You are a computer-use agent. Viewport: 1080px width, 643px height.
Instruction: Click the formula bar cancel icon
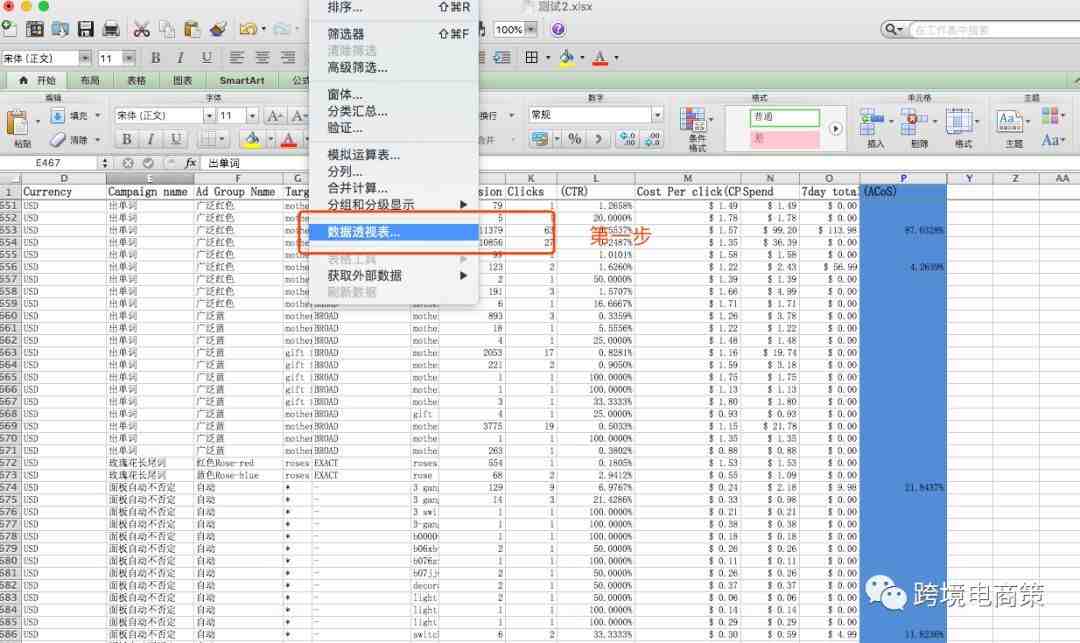coord(128,163)
